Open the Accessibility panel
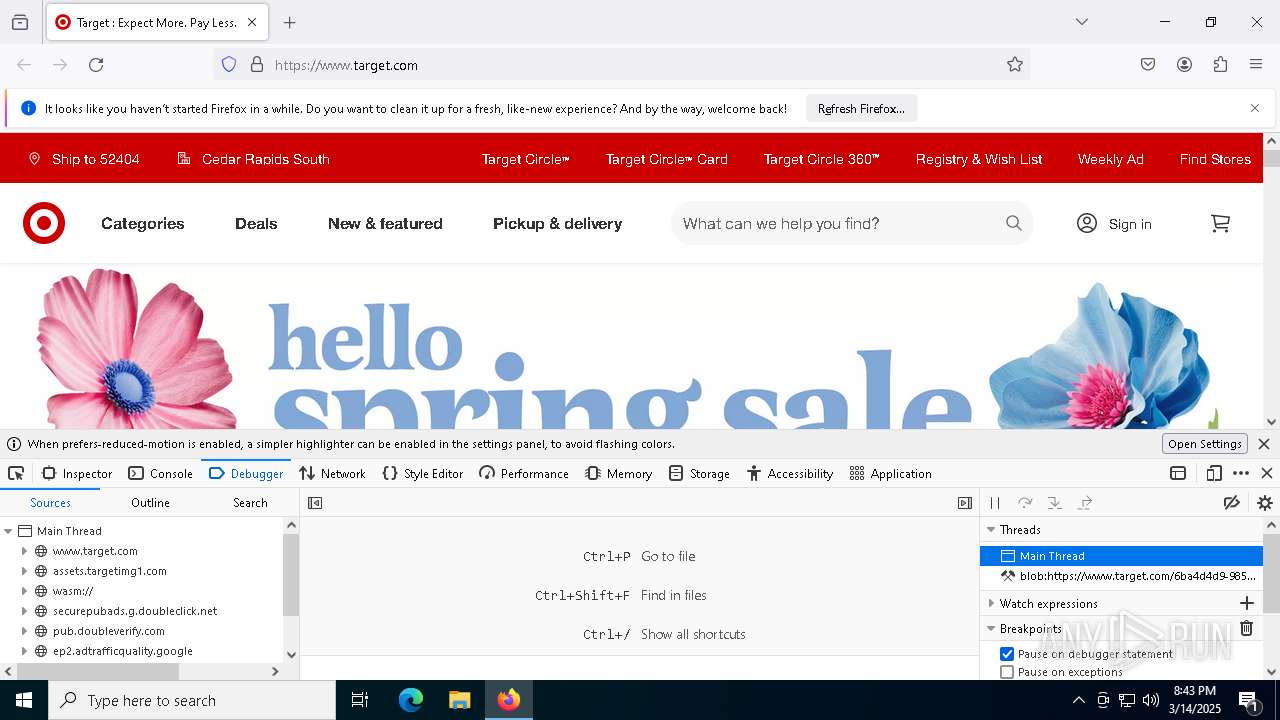This screenshot has width=1280, height=720. (x=790, y=474)
